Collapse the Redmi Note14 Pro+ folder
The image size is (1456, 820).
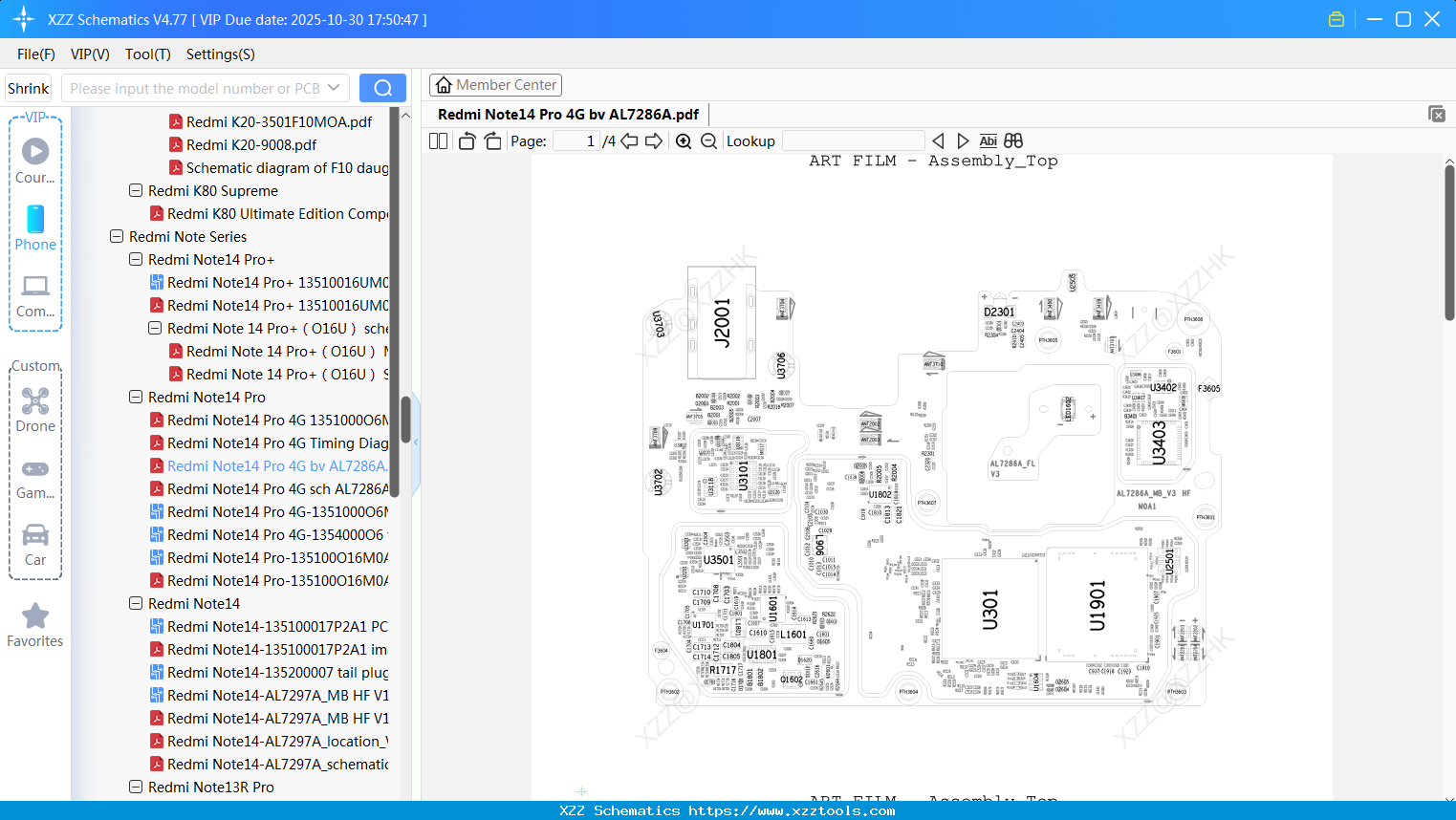click(136, 259)
